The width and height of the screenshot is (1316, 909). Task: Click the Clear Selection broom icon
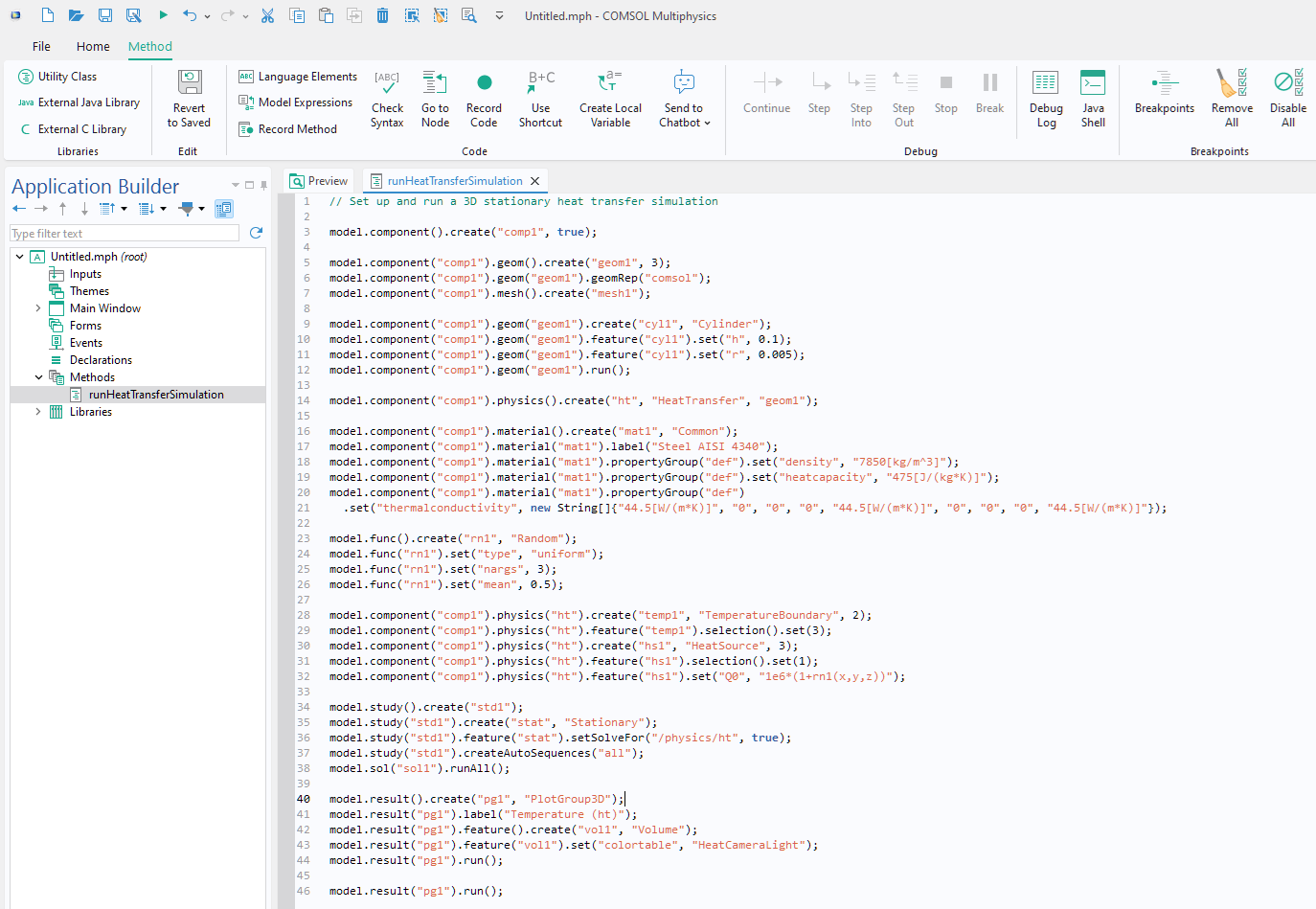[441, 15]
